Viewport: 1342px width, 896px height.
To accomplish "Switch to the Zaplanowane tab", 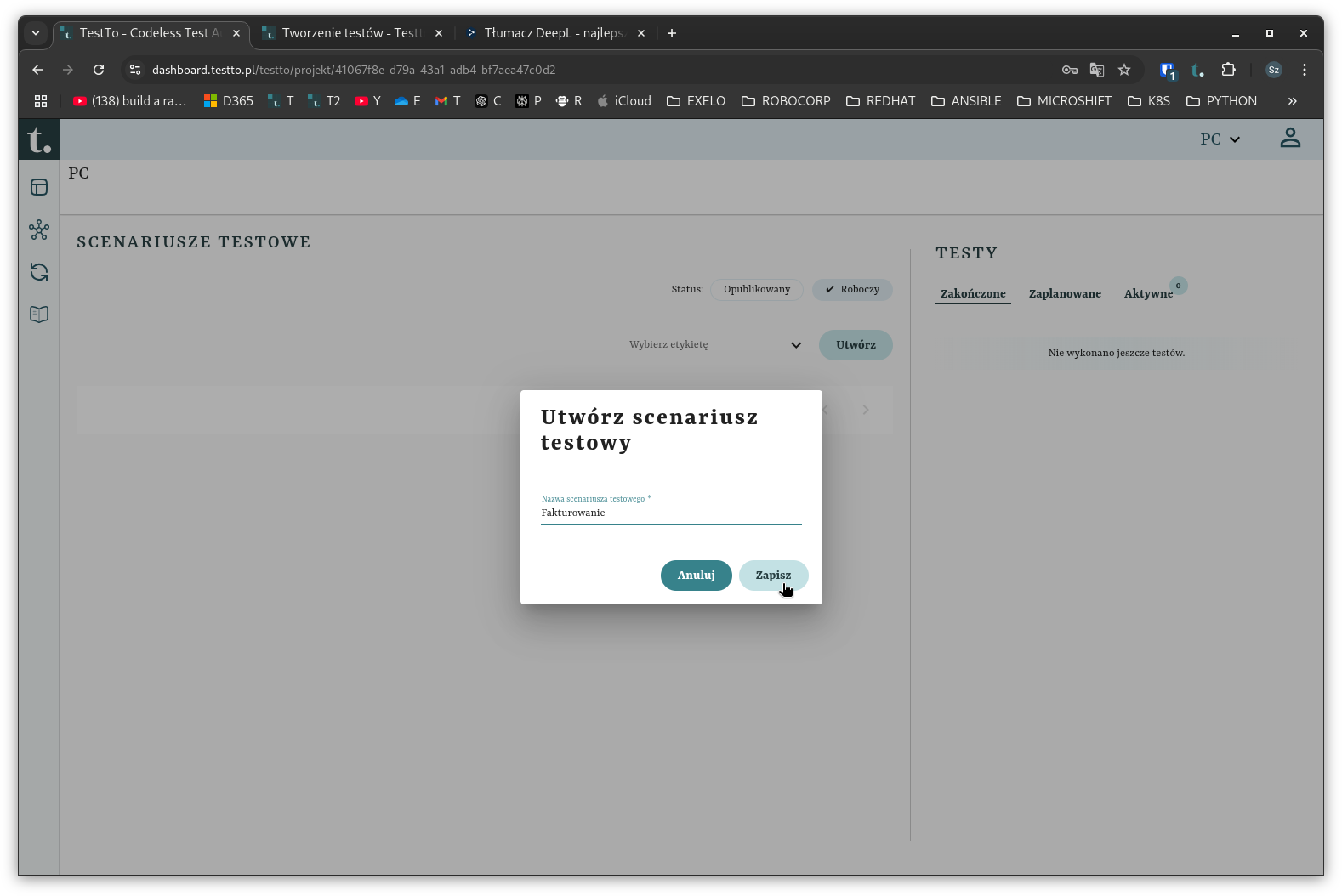I will click(1064, 294).
